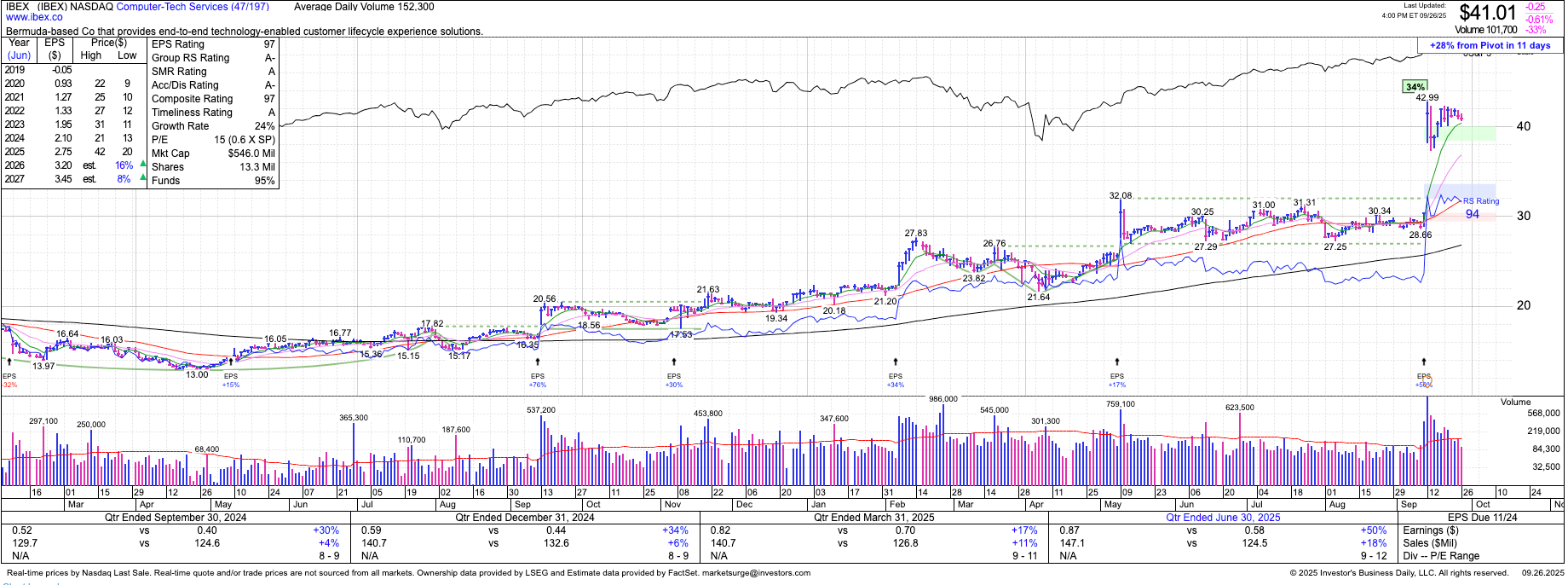This screenshot has width=1568, height=585.
Task: Click the 13.00 low price label
Action: pos(197,374)
